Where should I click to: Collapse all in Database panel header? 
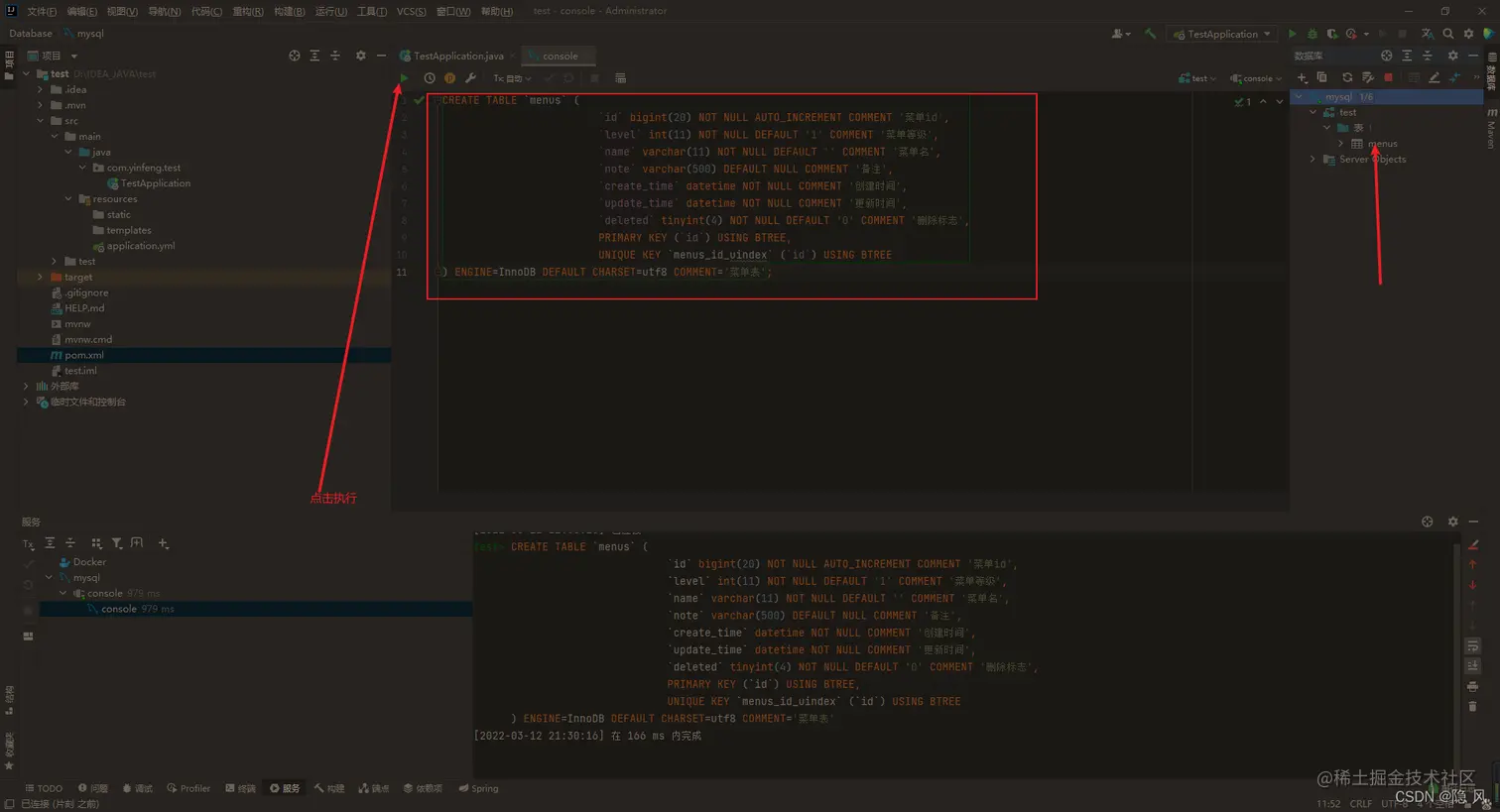click(1427, 56)
